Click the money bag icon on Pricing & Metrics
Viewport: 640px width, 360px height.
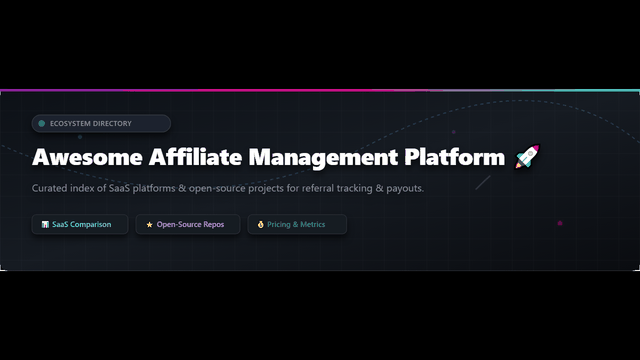pyautogui.click(x=260, y=224)
